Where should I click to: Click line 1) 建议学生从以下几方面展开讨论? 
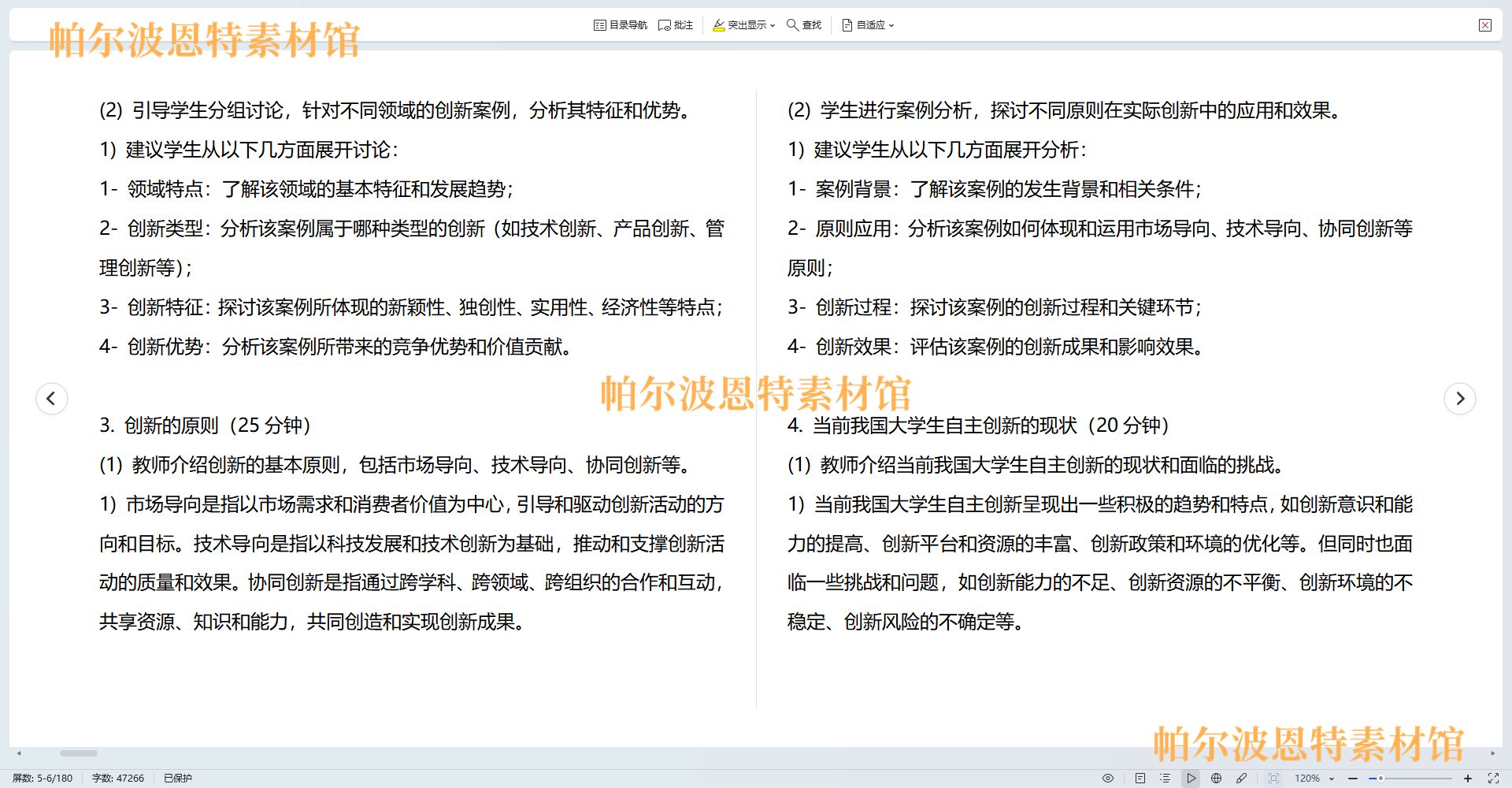click(x=249, y=150)
